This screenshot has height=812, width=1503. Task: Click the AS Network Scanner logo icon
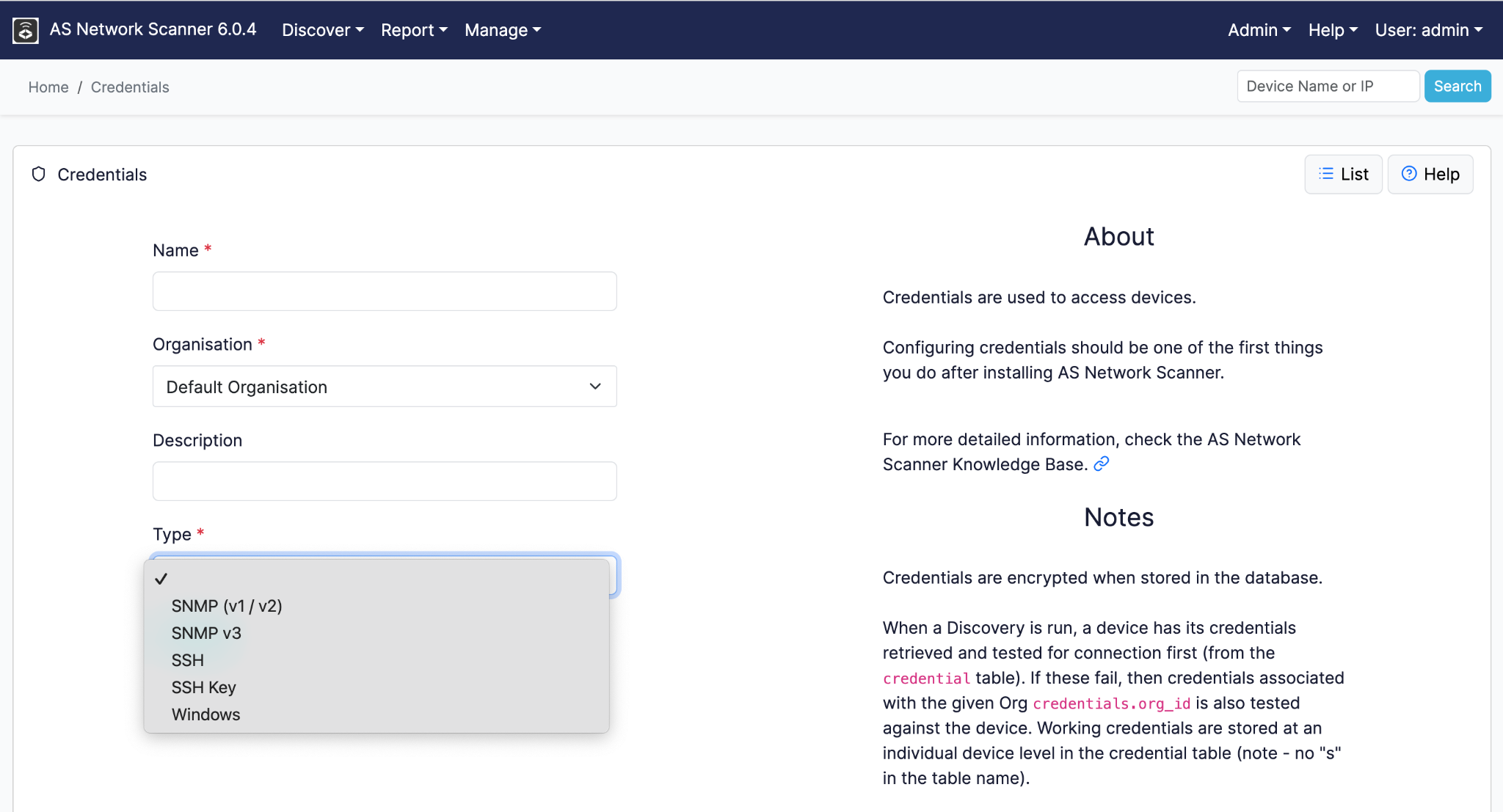coord(26,30)
